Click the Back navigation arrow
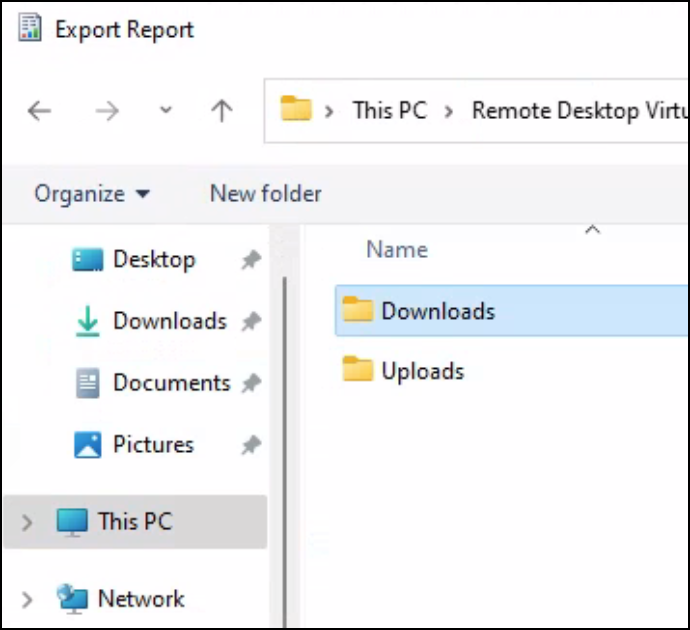Viewport: 690px width, 630px height. (39, 111)
